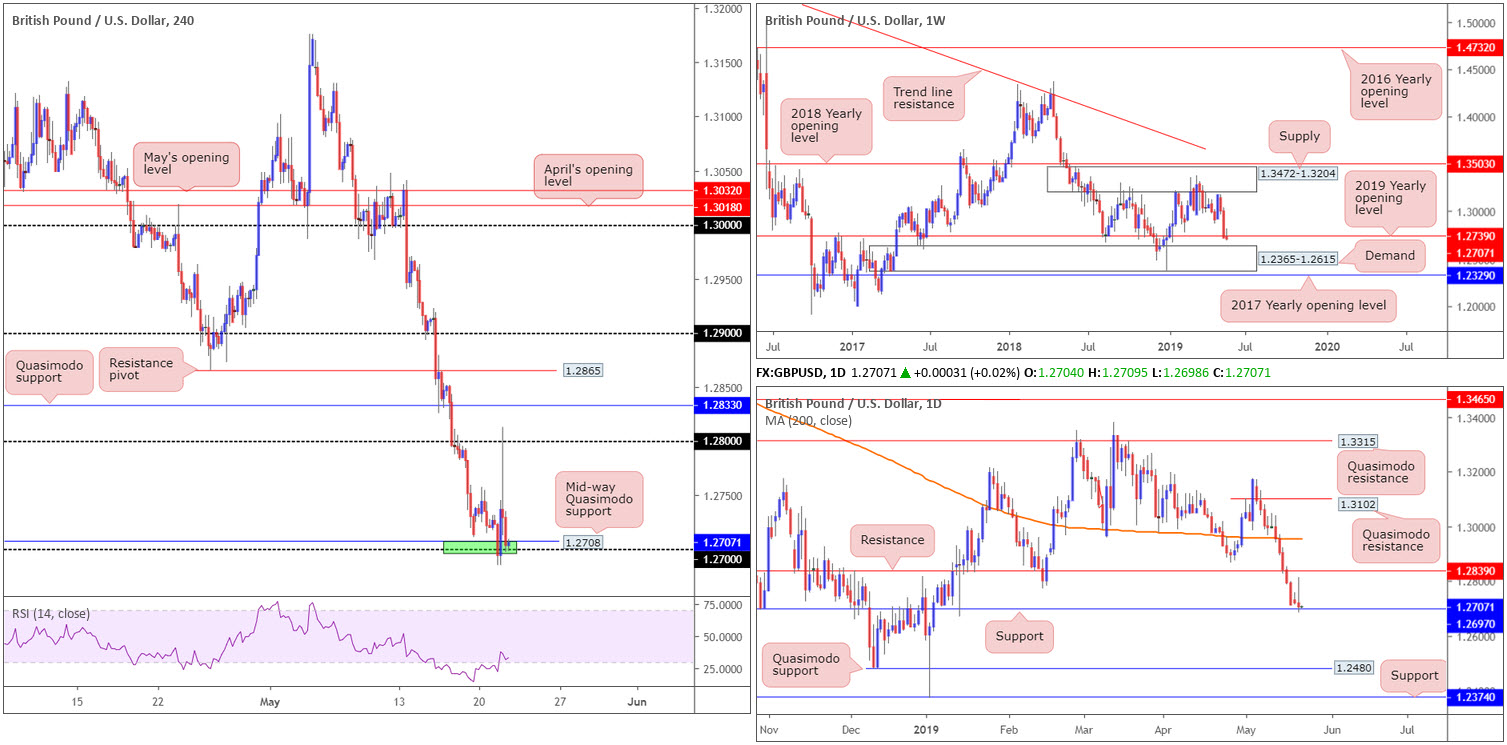Viewport: 1507px width, 745px height.
Task: Click the 1.23740 blue price label
Action: (1475, 697)
